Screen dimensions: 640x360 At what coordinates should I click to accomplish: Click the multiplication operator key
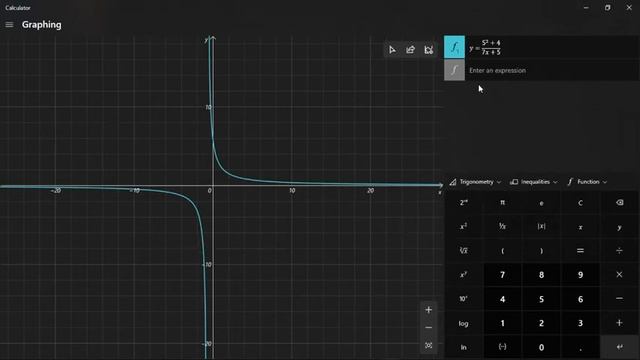pos(619,275)
